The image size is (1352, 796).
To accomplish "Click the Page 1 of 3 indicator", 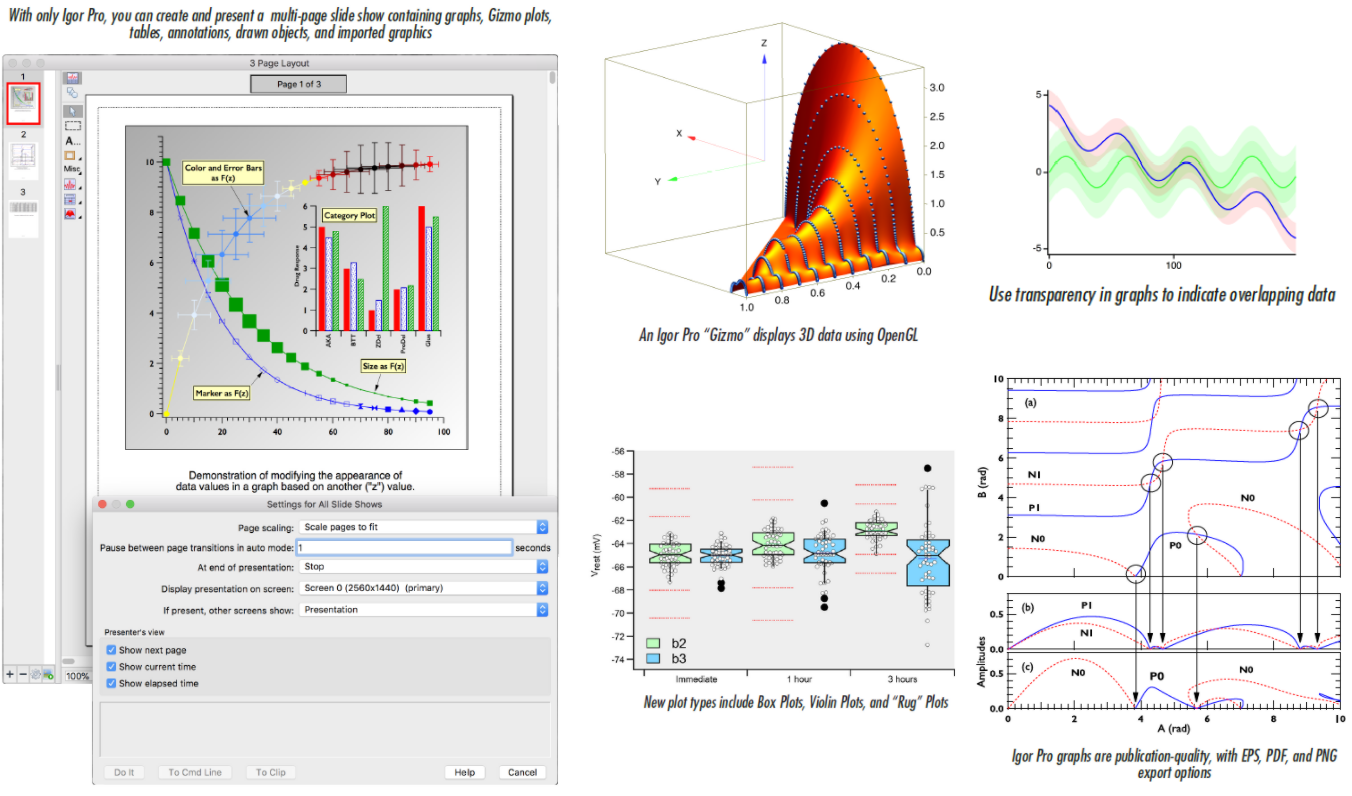I will tap(298, 84).
